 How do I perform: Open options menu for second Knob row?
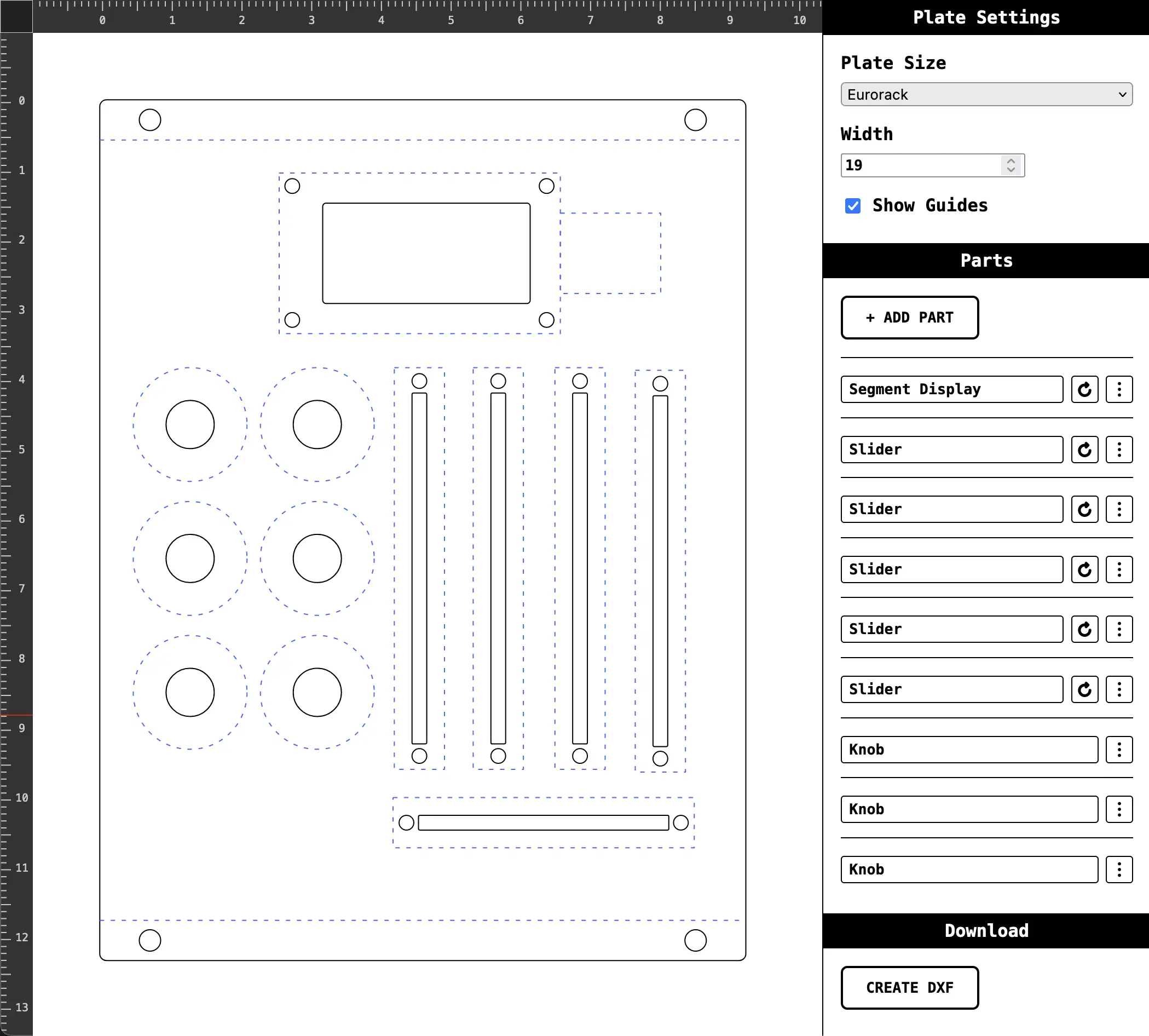[1119, 809]
